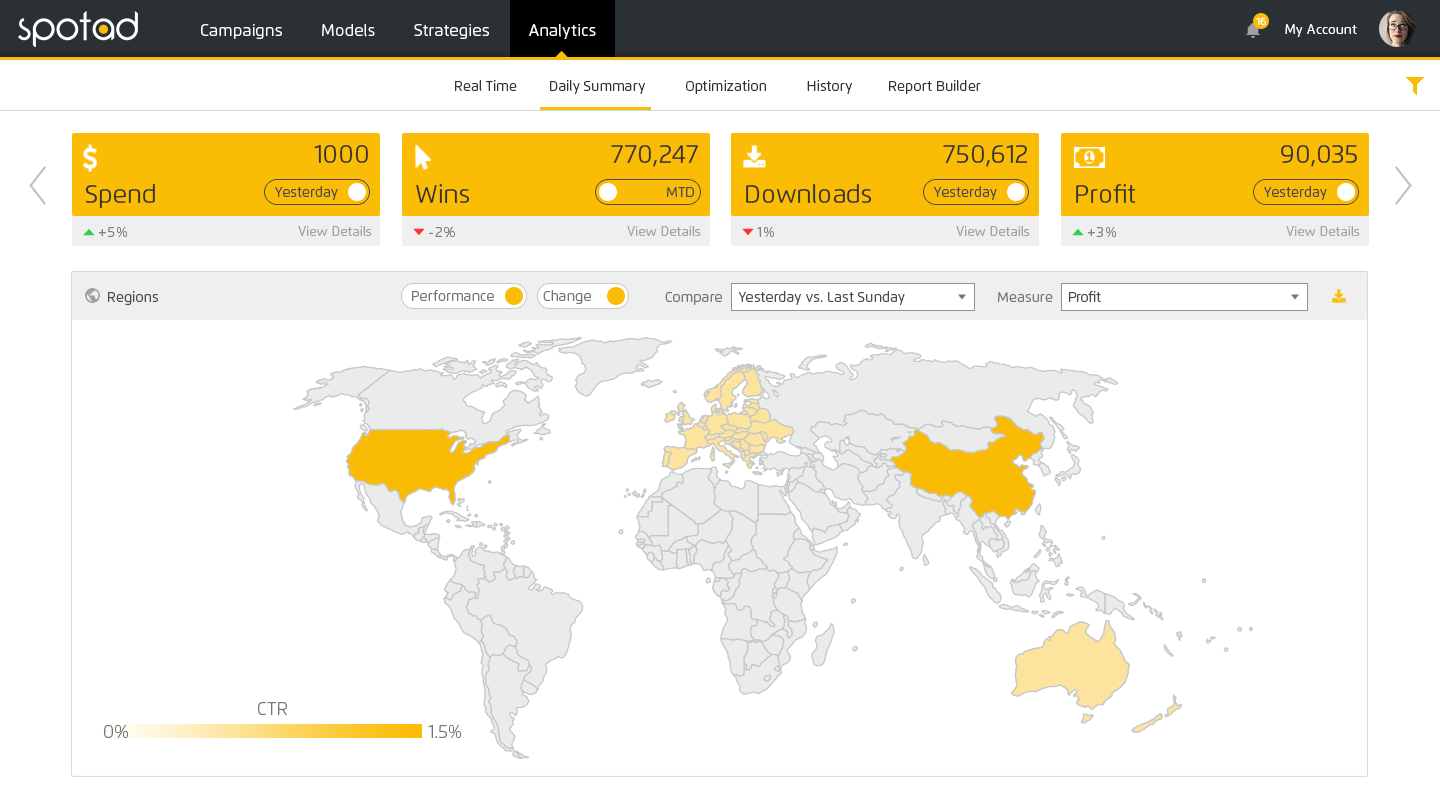The height and width of the screenshot is (810, 1440).
Task: Open the Campaigns menu
Action: coord(241,30)
